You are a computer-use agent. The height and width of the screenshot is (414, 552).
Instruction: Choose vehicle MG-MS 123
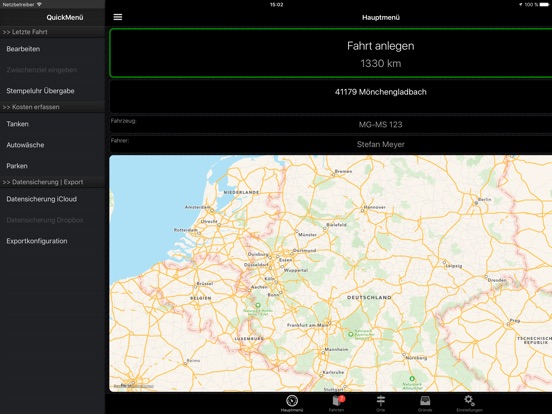coord(331,125)
